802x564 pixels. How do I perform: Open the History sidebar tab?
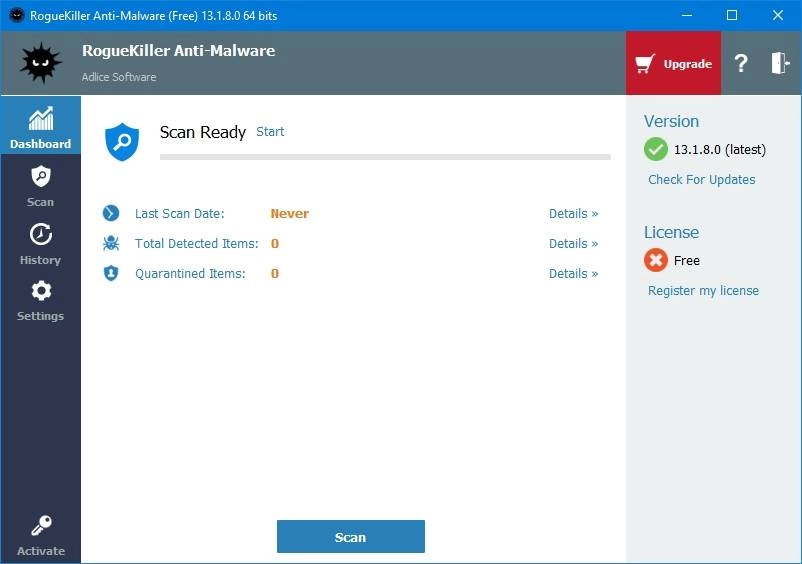coord(40,244)
